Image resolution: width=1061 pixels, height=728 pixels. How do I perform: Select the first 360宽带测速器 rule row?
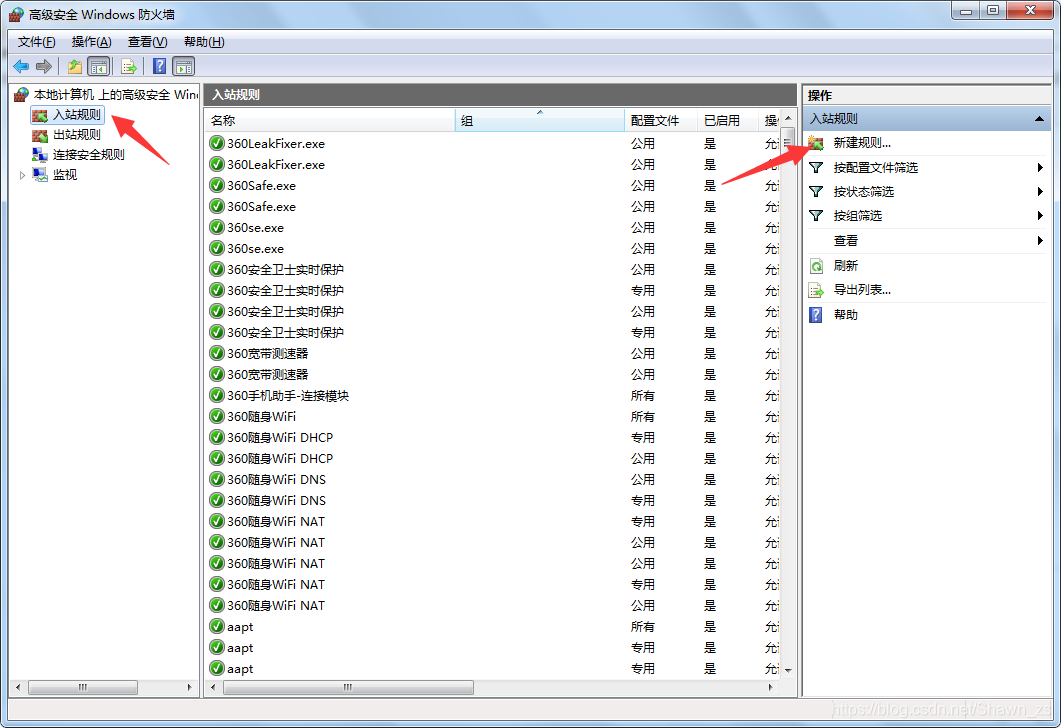pos(493,353)
